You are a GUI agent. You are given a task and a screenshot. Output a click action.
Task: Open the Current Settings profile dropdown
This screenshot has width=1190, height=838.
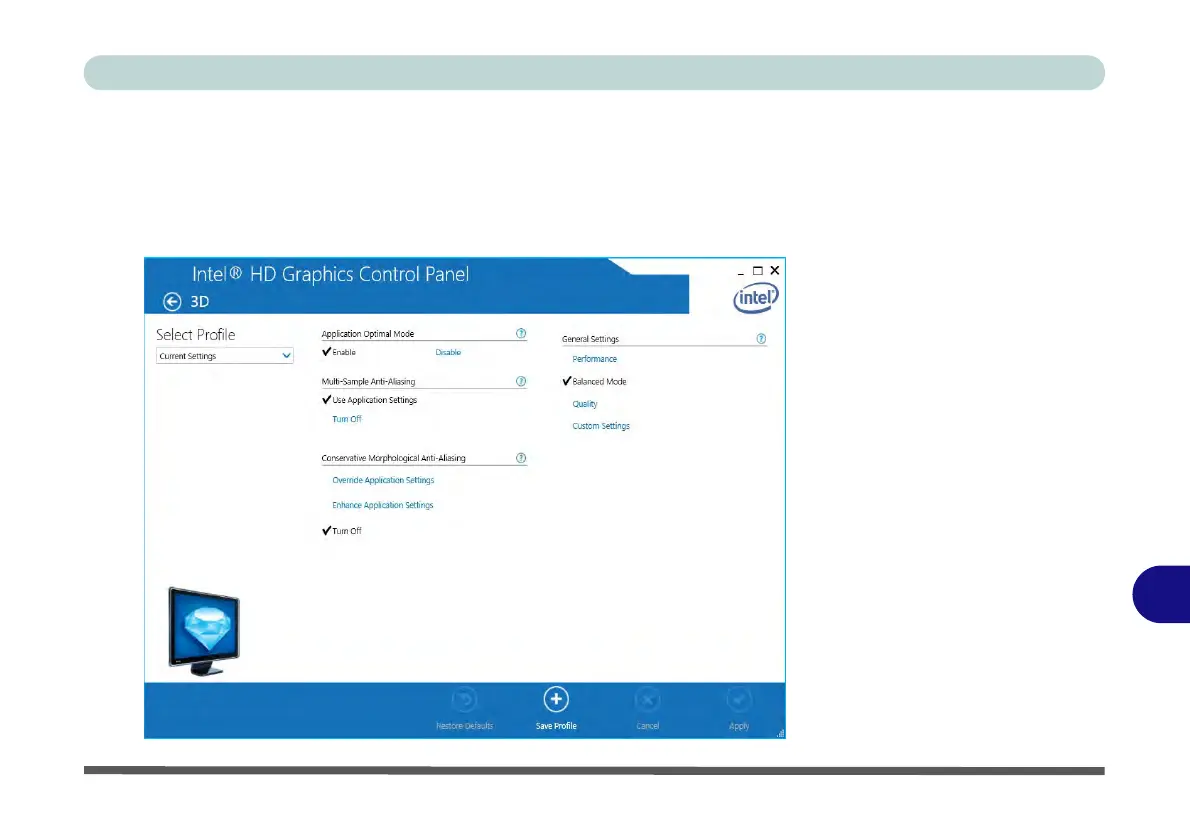[x=225, y=355]
